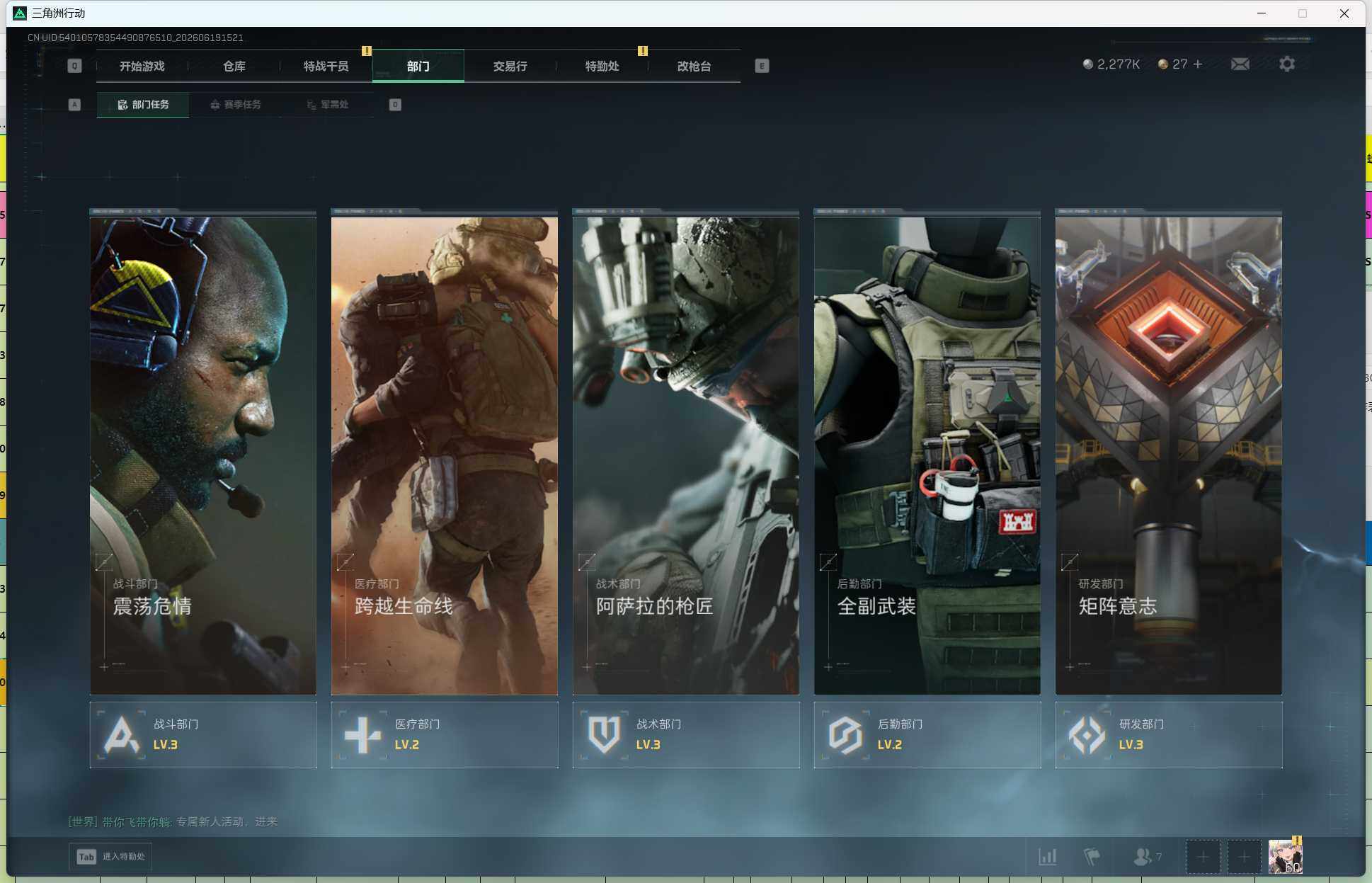
Task: Select the 部门任务 sub-tab
Action: coord(143,105)
